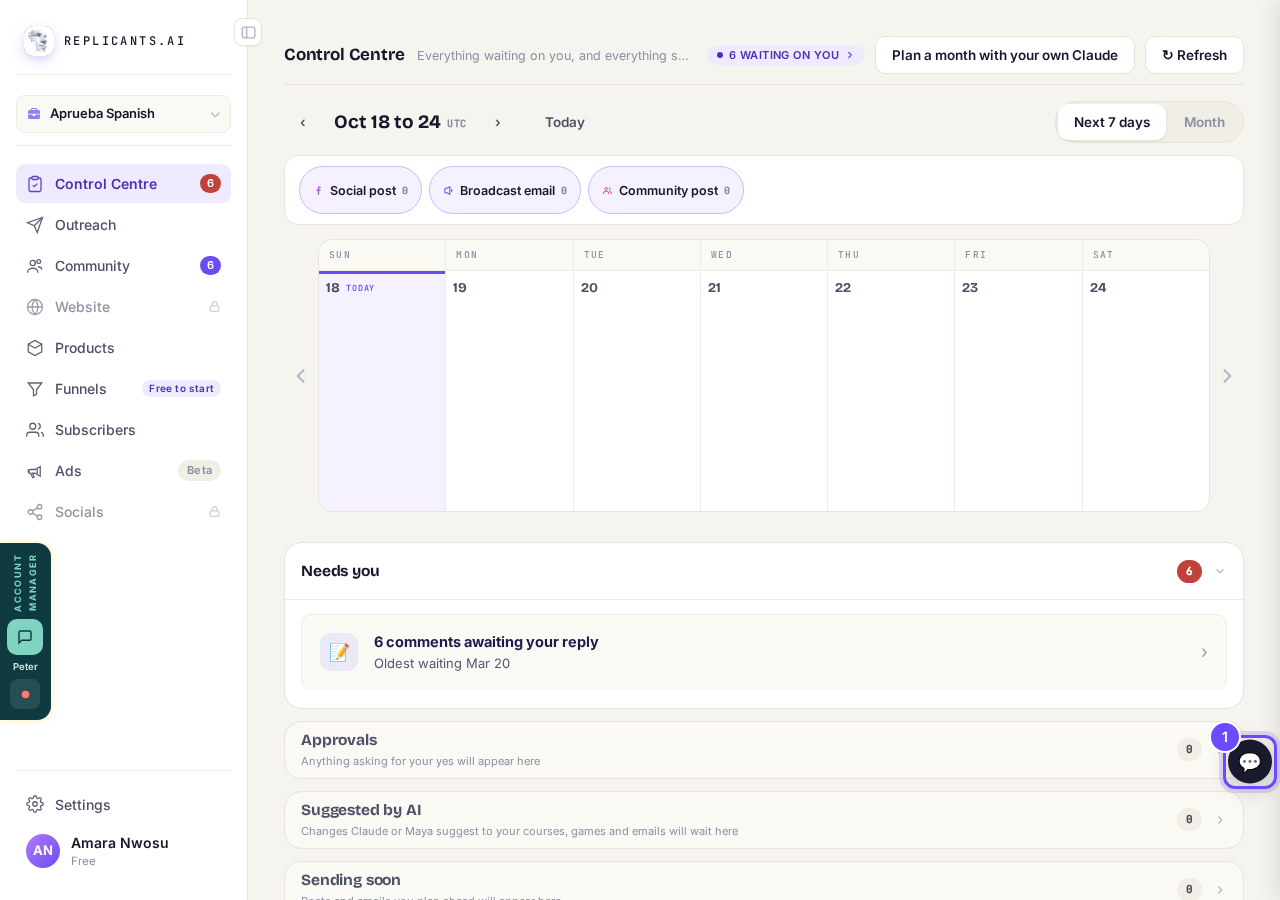Open Settings in the sidebar
The image size is (1280, 900).
[123, 805]
